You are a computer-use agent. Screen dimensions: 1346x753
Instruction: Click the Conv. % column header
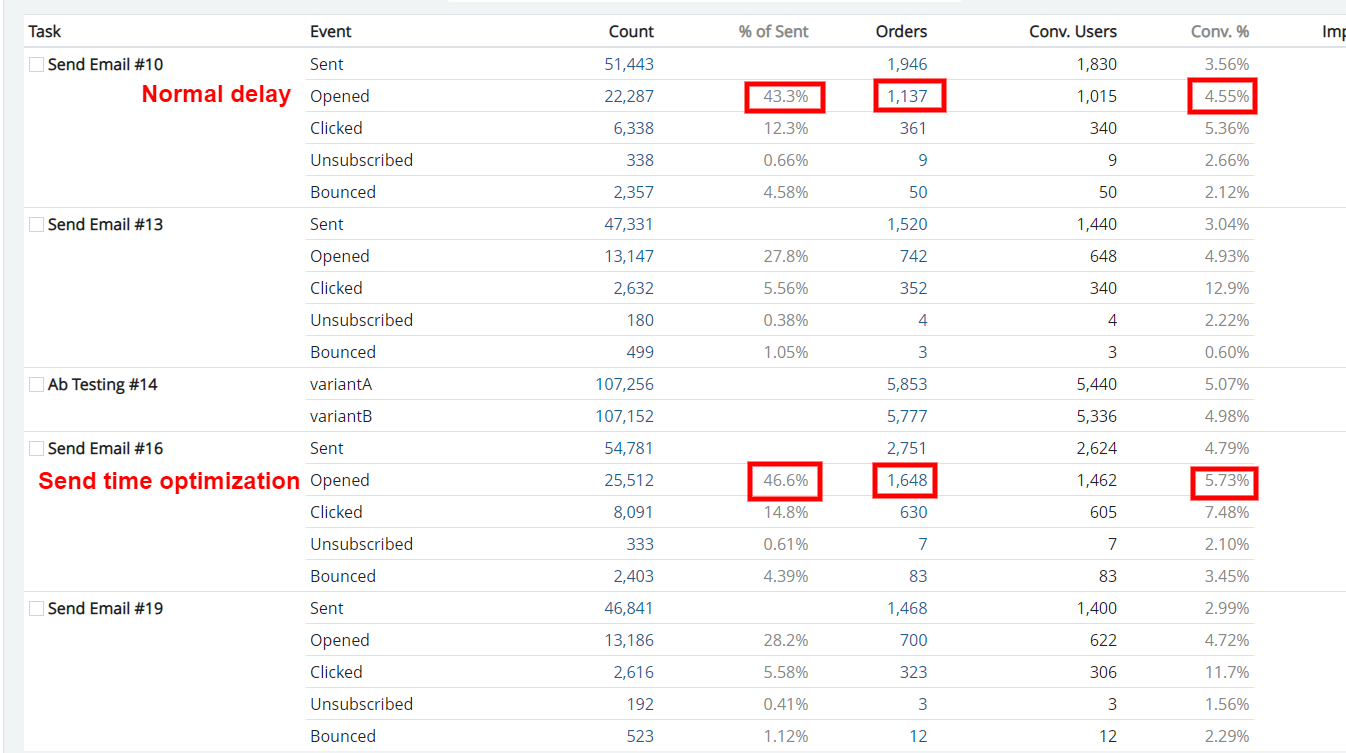click(x=1221, y=31)
